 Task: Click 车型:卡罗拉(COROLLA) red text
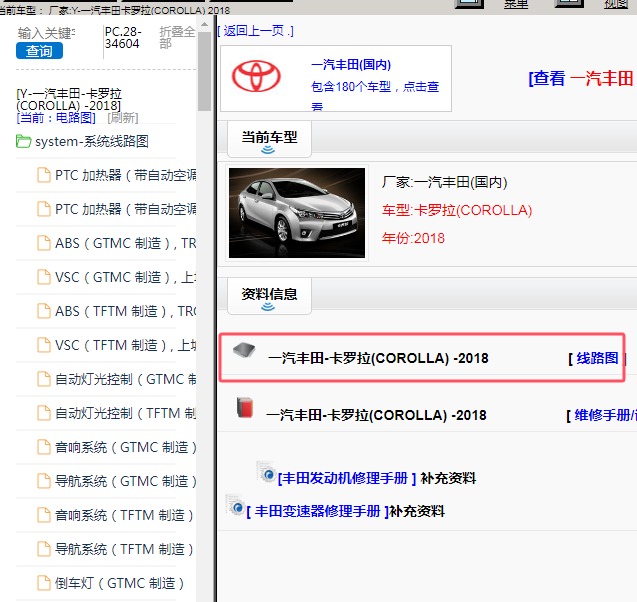point(457,210)
